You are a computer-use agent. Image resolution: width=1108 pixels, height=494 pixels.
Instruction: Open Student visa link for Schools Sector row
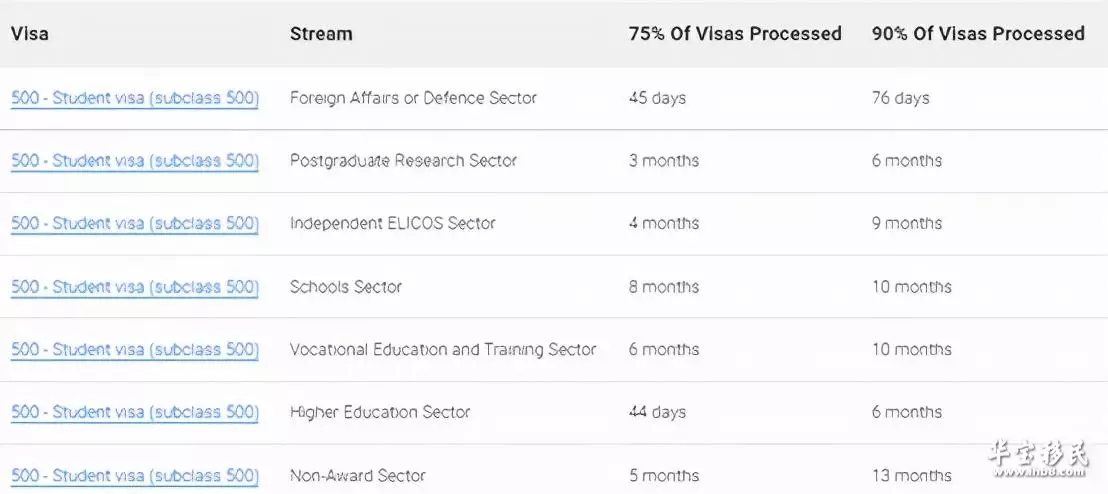135,287
